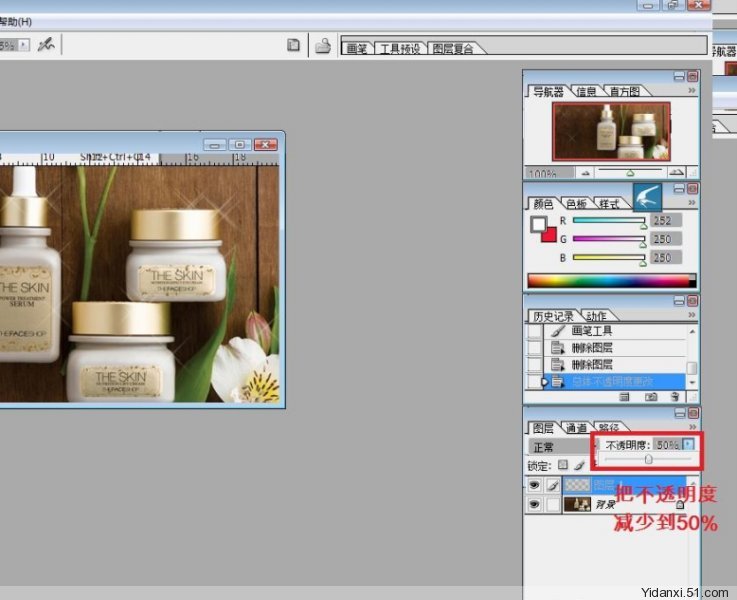The width and height of the screenshot is (737, 600).
Task: Select the 背景 layer thumbnail
Action: coord(577,505)
